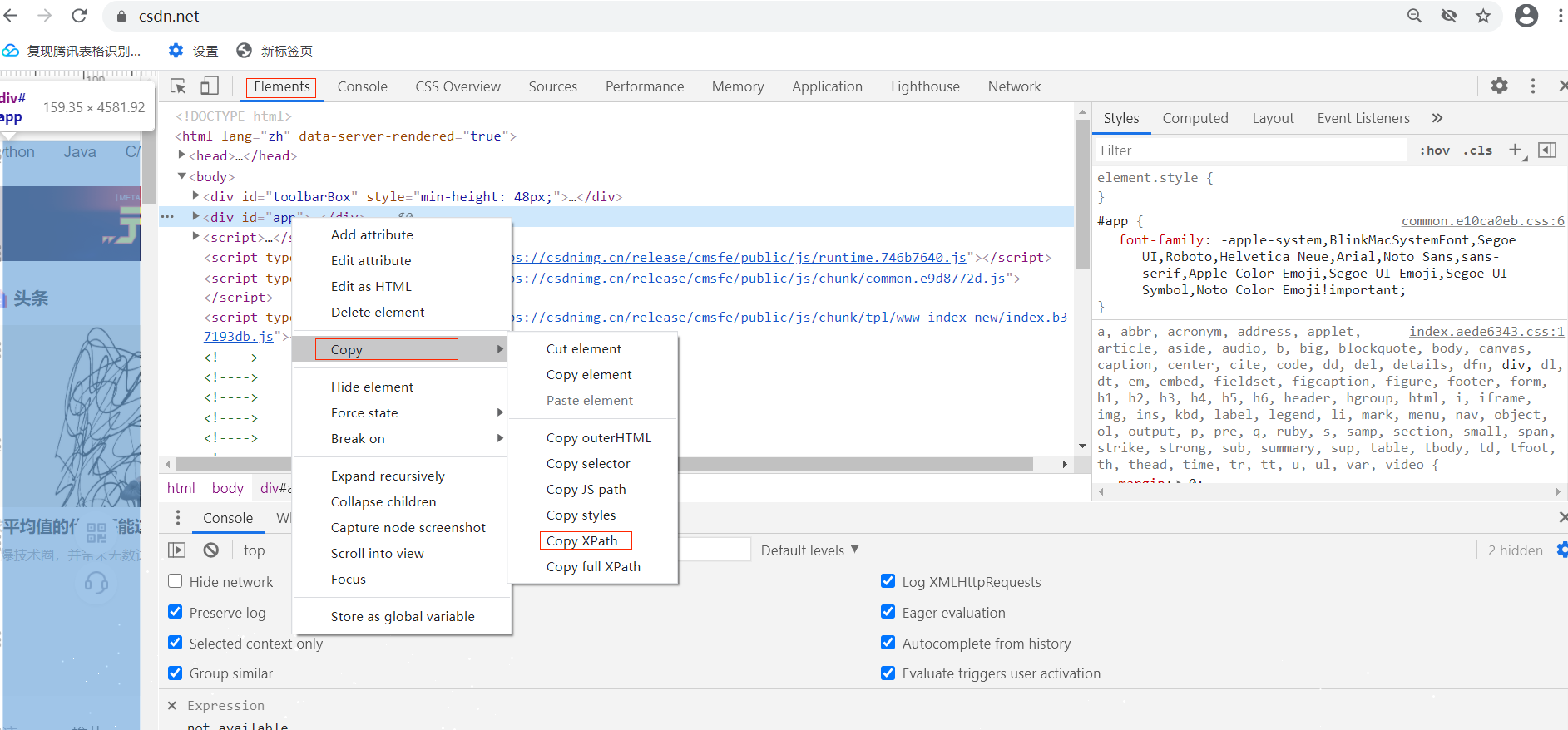1568x730 pixels.
Task: Toggle Autocomplete from history checkbox
Action: (888, 643)
